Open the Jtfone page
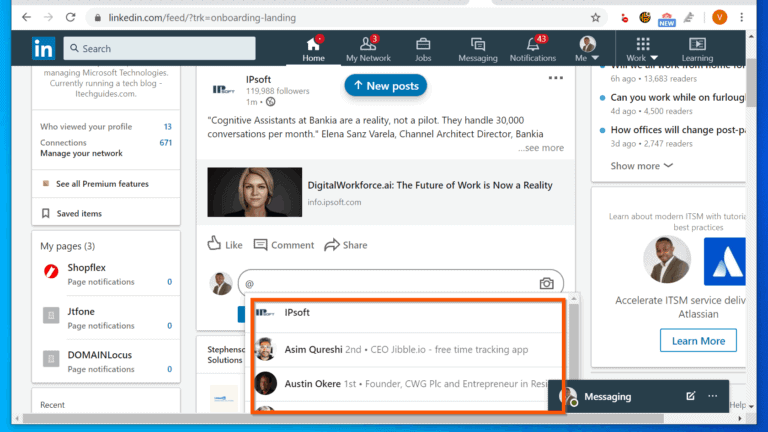Viewport: 768px width, 432px height. point(81,311)
